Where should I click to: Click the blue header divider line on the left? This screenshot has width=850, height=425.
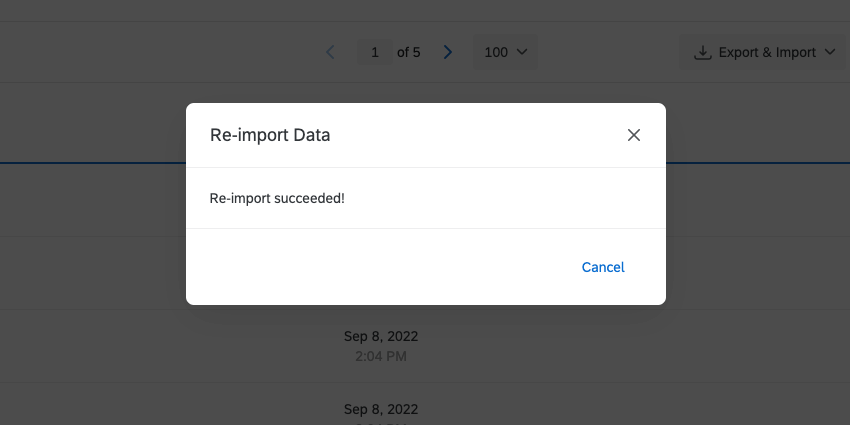coord(90,161)
